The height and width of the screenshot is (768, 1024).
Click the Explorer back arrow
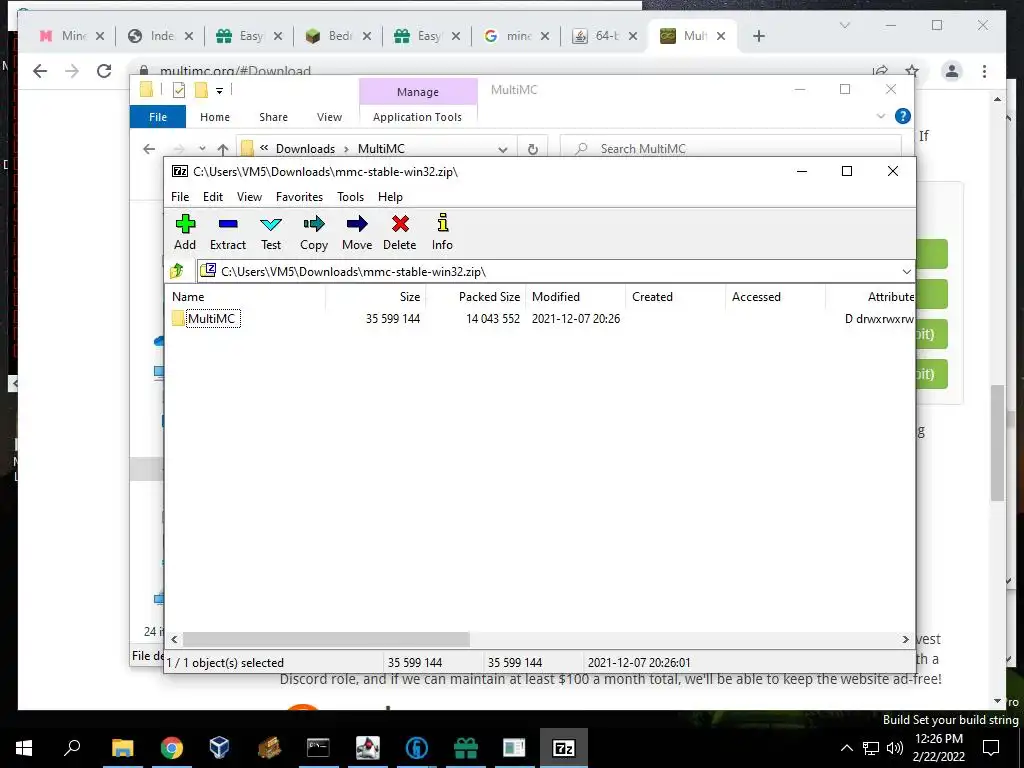[149, 149]
